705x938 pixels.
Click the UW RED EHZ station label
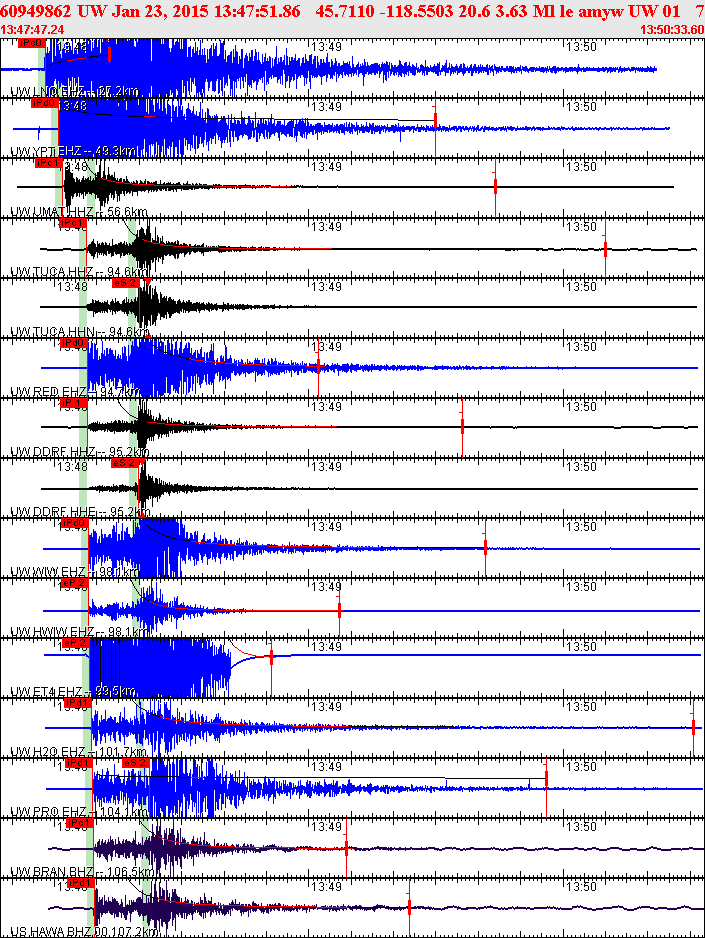75,392
